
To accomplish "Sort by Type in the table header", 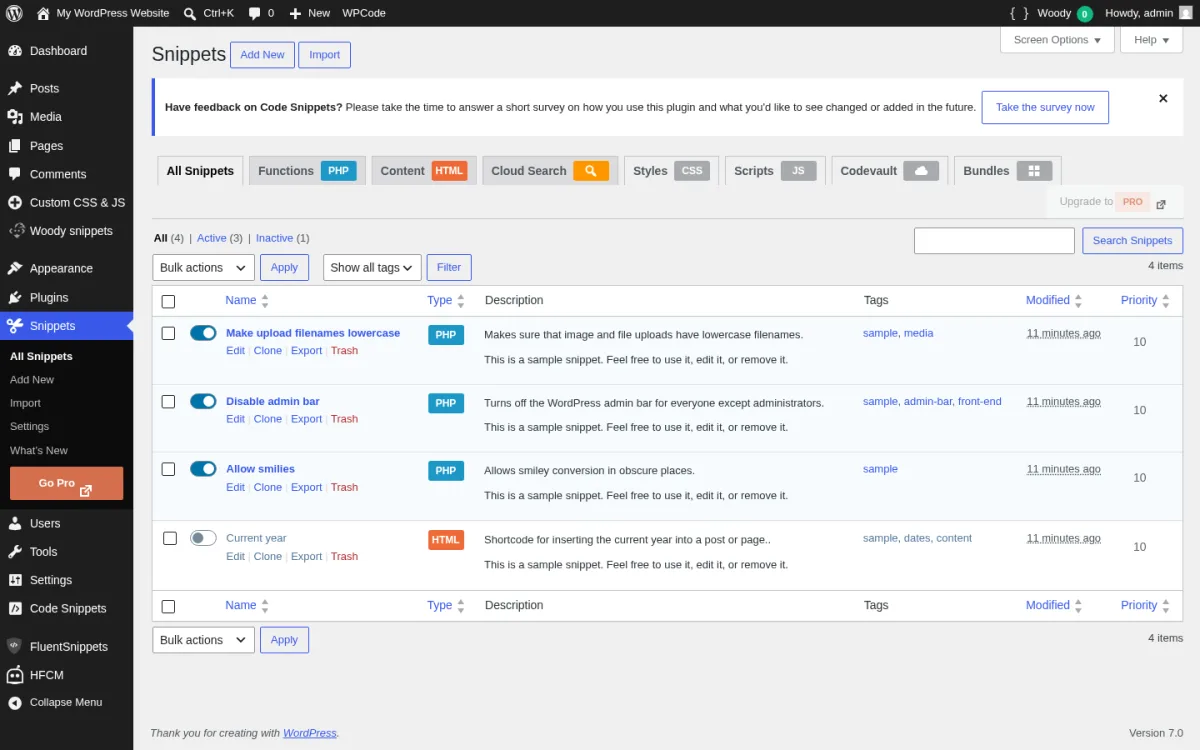I will tap(446, 300).
